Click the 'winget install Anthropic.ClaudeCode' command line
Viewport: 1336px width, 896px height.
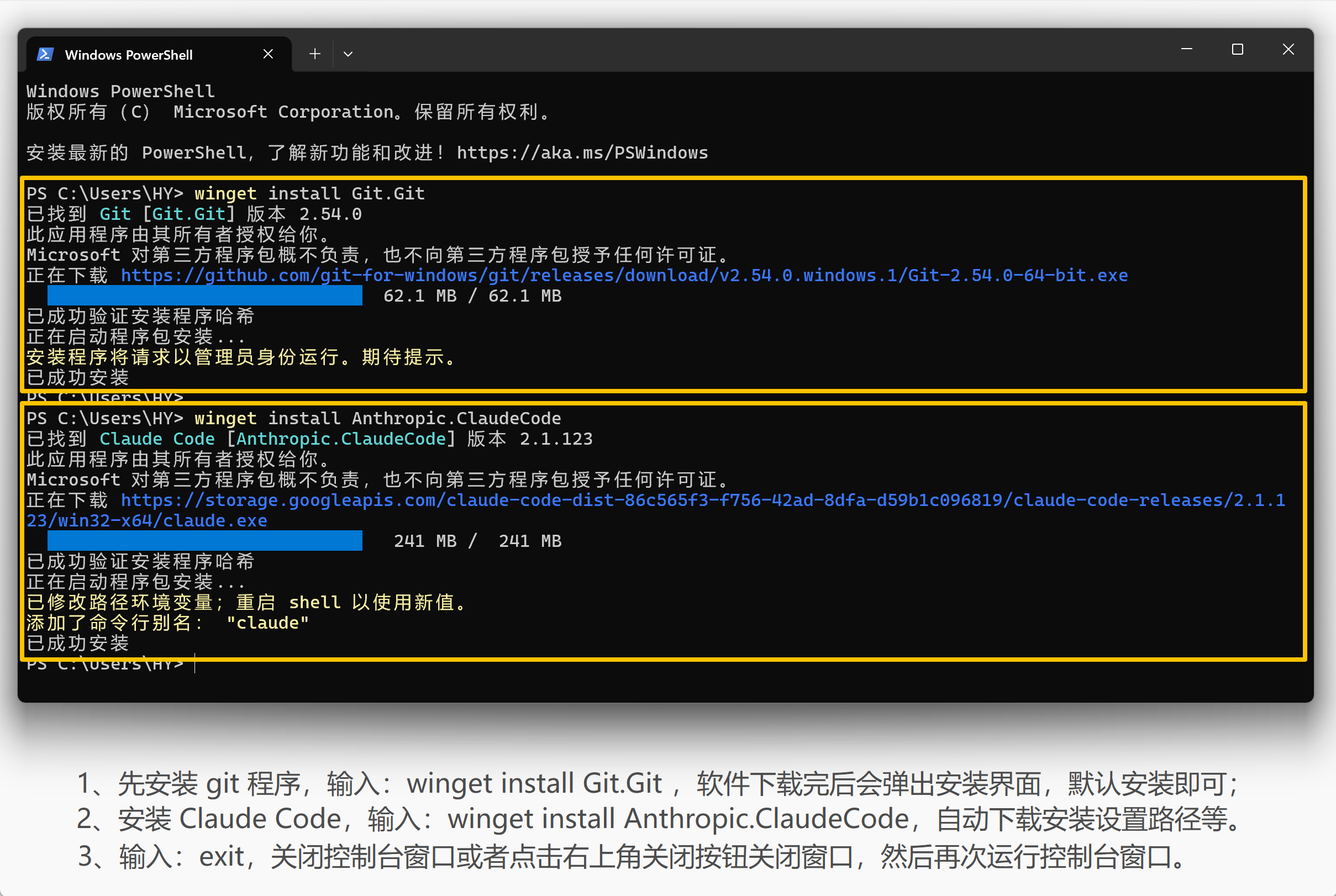(294, 418)
